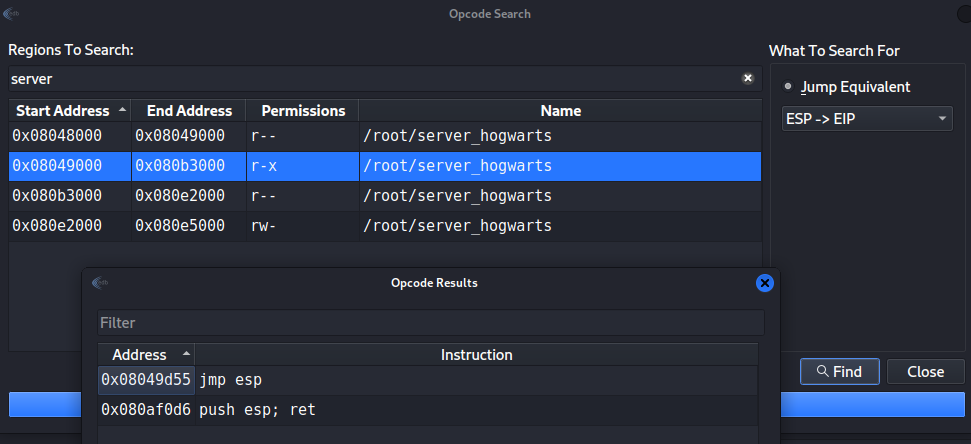
Task: Select the Jump Equivalent radio button
Action: pyautogui.click(x=788, y=87)
